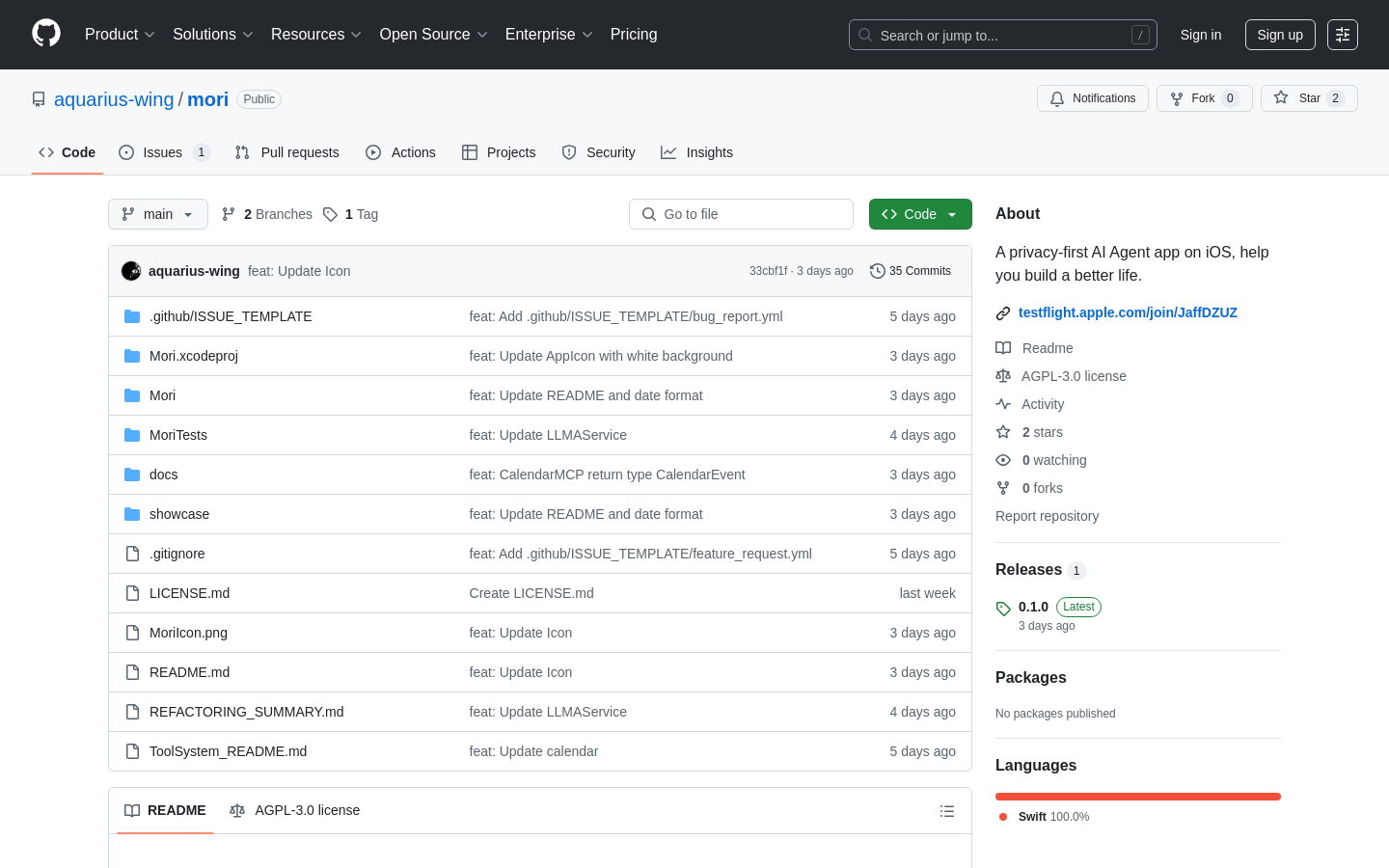Click the Notifications bell button
Image resolution: width=1389 pixels, height=868 pixels.
1093,98
